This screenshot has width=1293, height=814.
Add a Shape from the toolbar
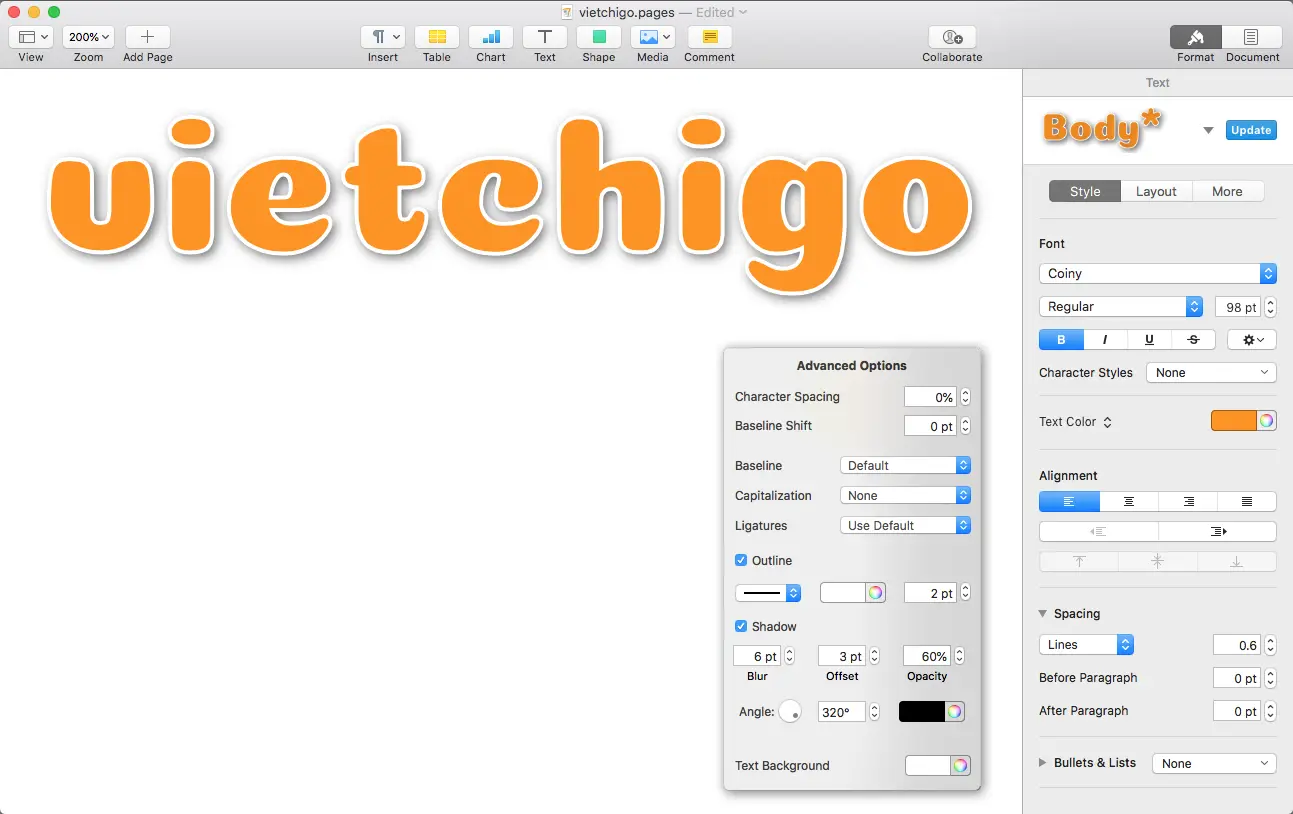click(x=599, y=38)
